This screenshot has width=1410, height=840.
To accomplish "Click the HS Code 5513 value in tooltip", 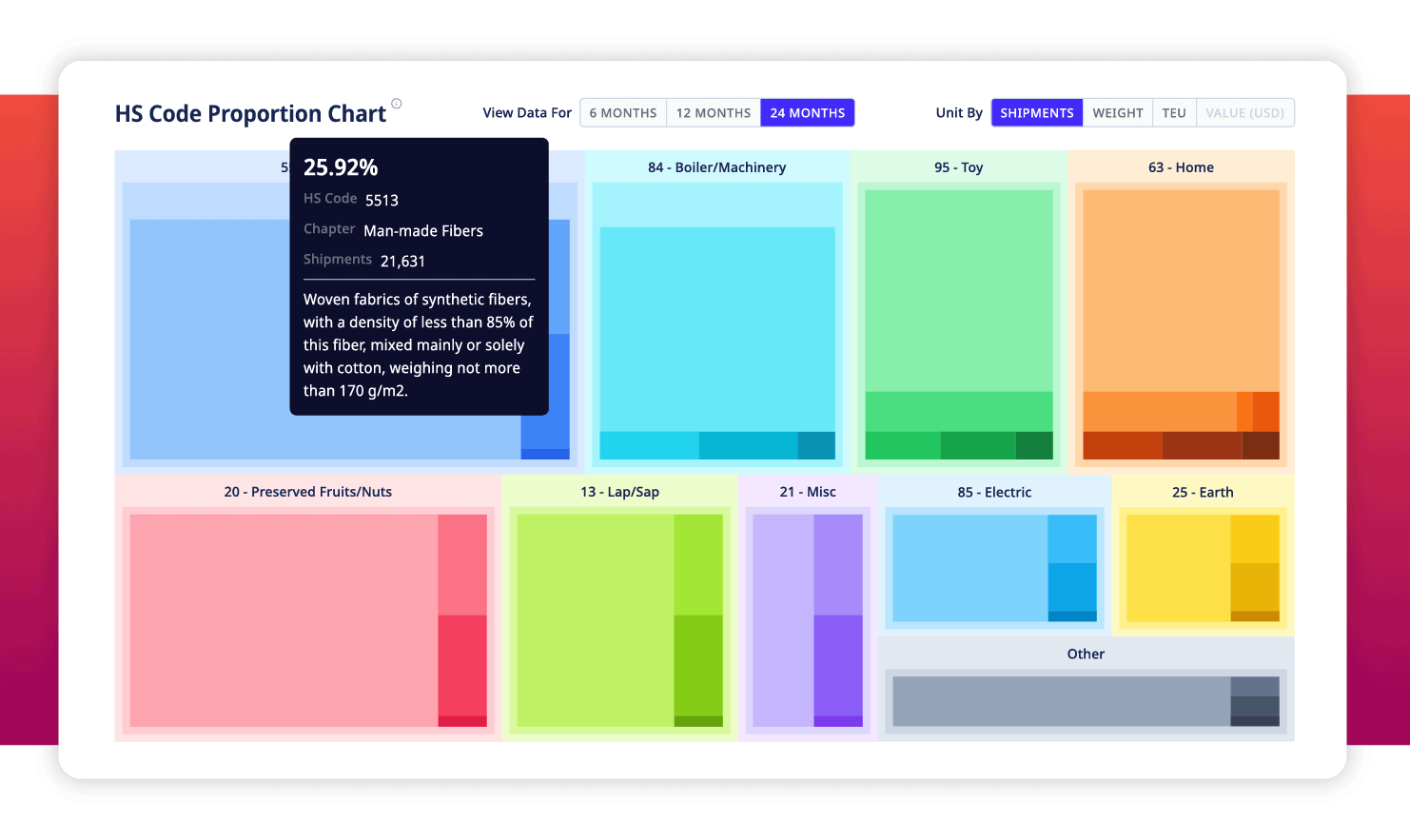I will (382, 200).
